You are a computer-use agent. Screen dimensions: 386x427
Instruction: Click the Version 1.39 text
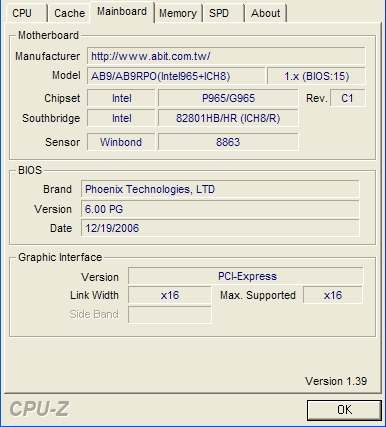click(x=336, y=381)
